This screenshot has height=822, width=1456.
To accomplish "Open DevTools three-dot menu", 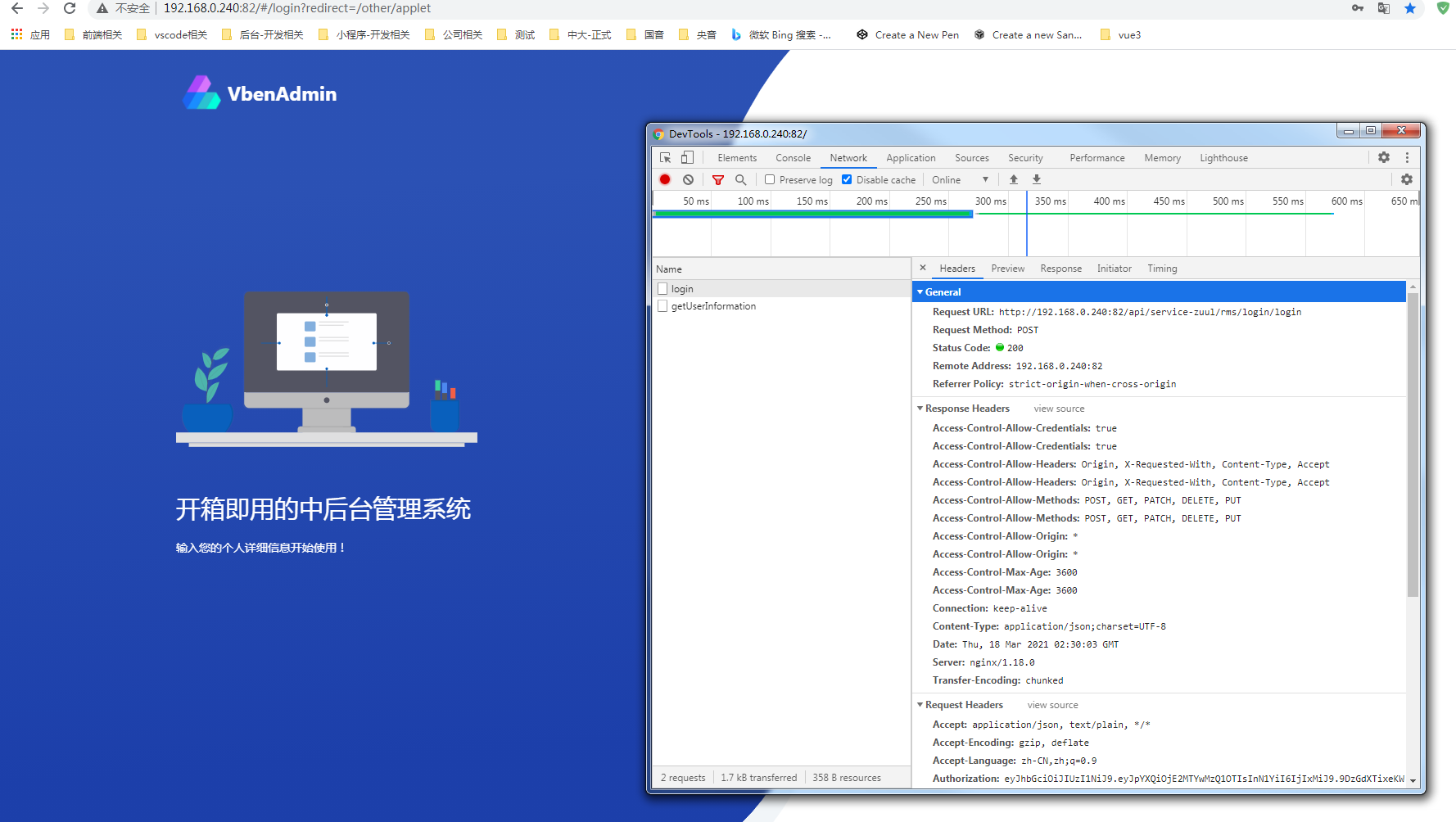I will [1408, 157].
